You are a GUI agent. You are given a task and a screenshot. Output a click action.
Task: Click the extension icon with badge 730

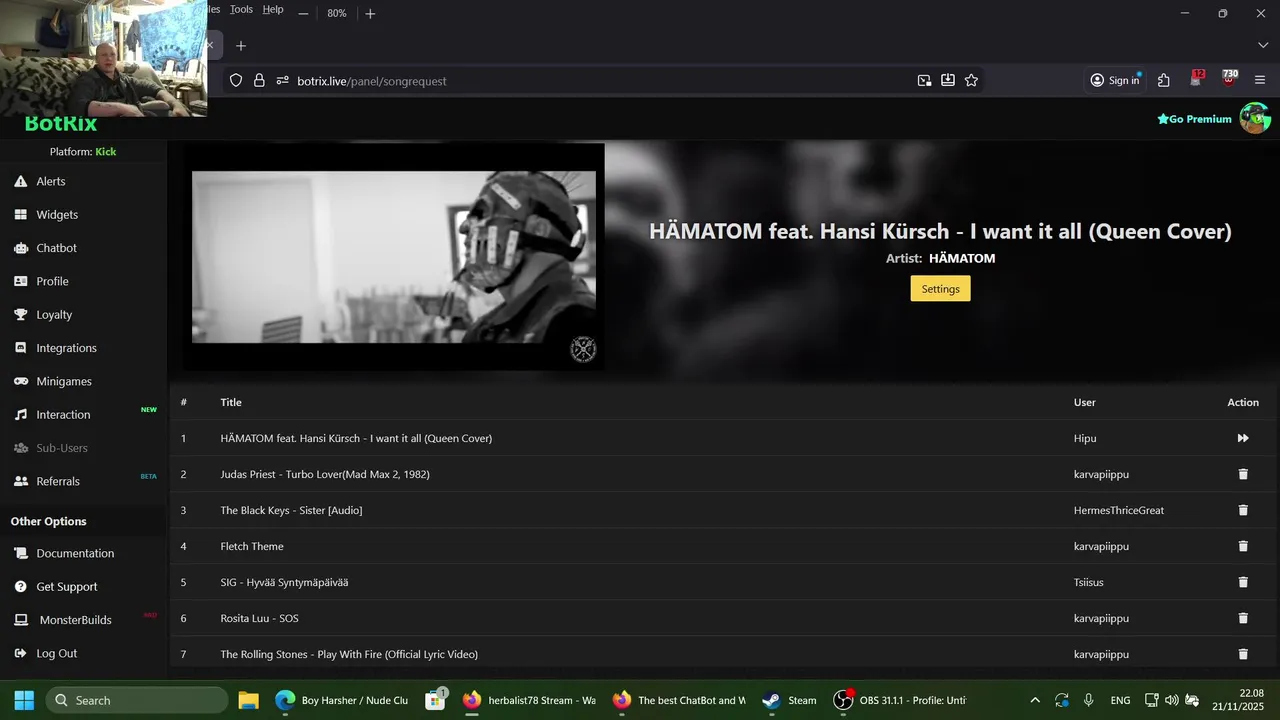(1229, 79)
